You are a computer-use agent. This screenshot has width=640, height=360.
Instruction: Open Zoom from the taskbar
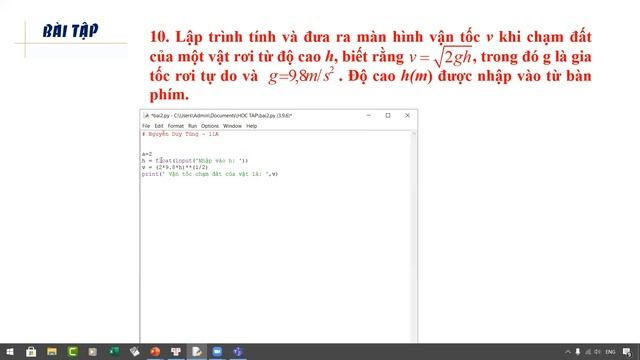point(217,351)
